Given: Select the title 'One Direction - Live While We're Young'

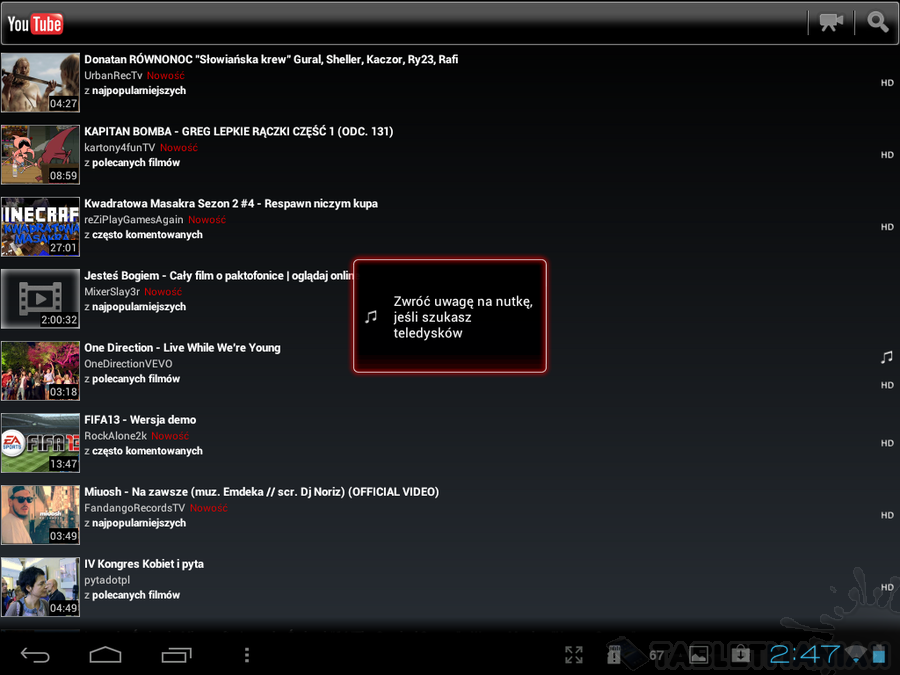Looking at the screenshot, I should 183,348.
